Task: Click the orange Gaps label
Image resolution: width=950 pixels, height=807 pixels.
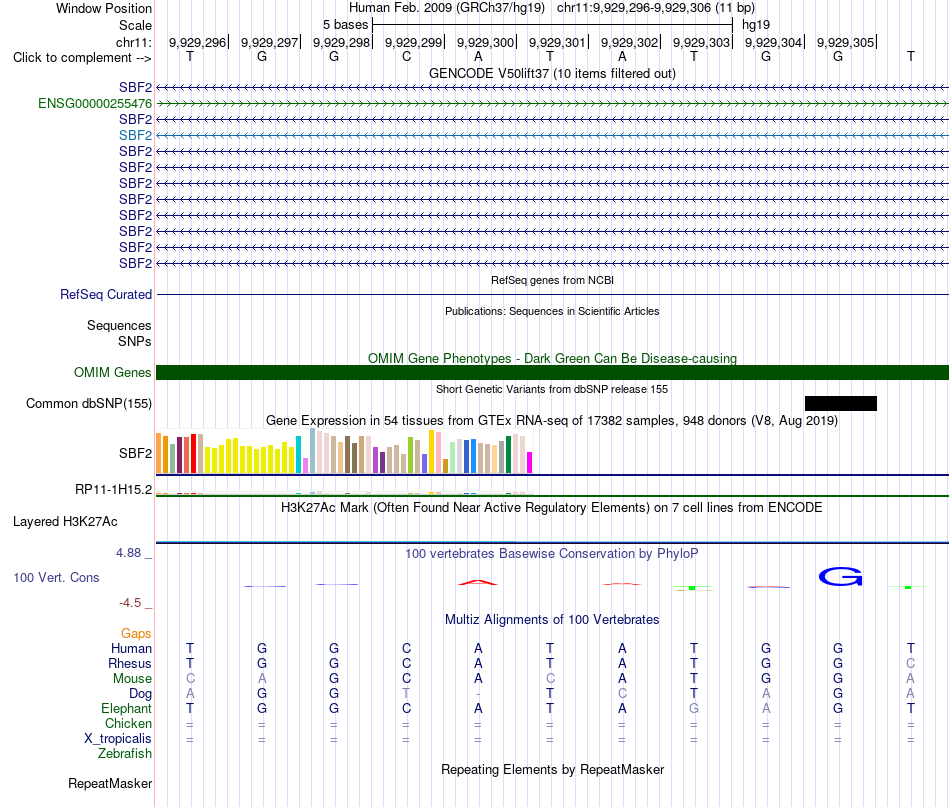Action: (x=136, y=633)
